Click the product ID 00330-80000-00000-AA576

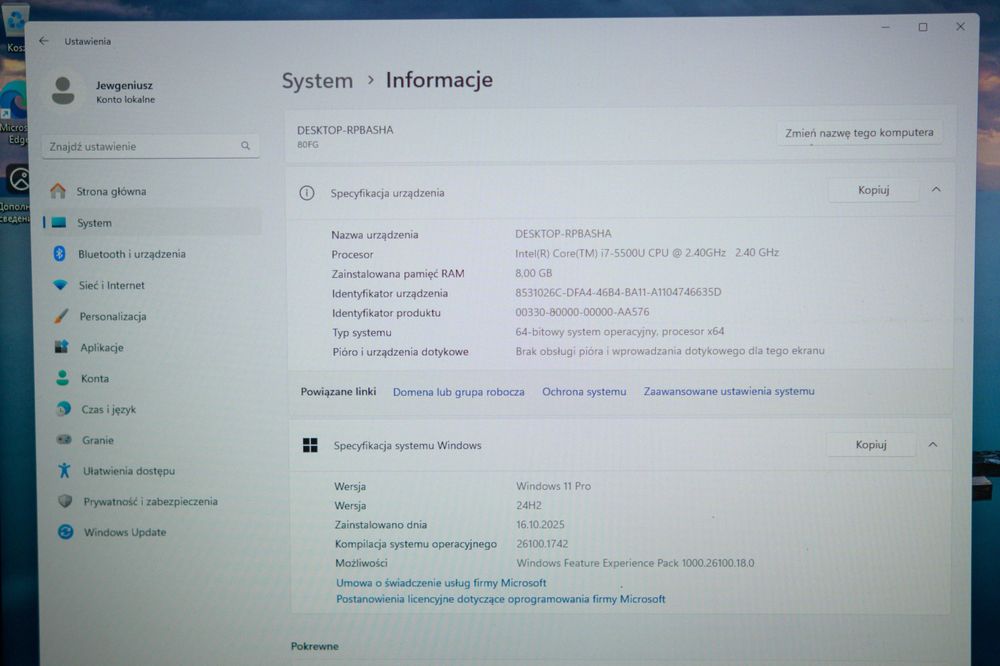582,312
